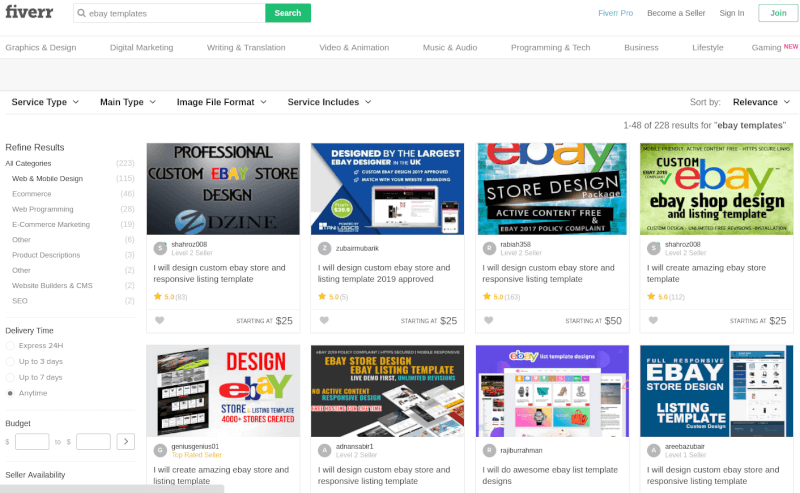Screen dimensions: 800x493
Task: Select Anytime delivery option
Action: (10, 393)
